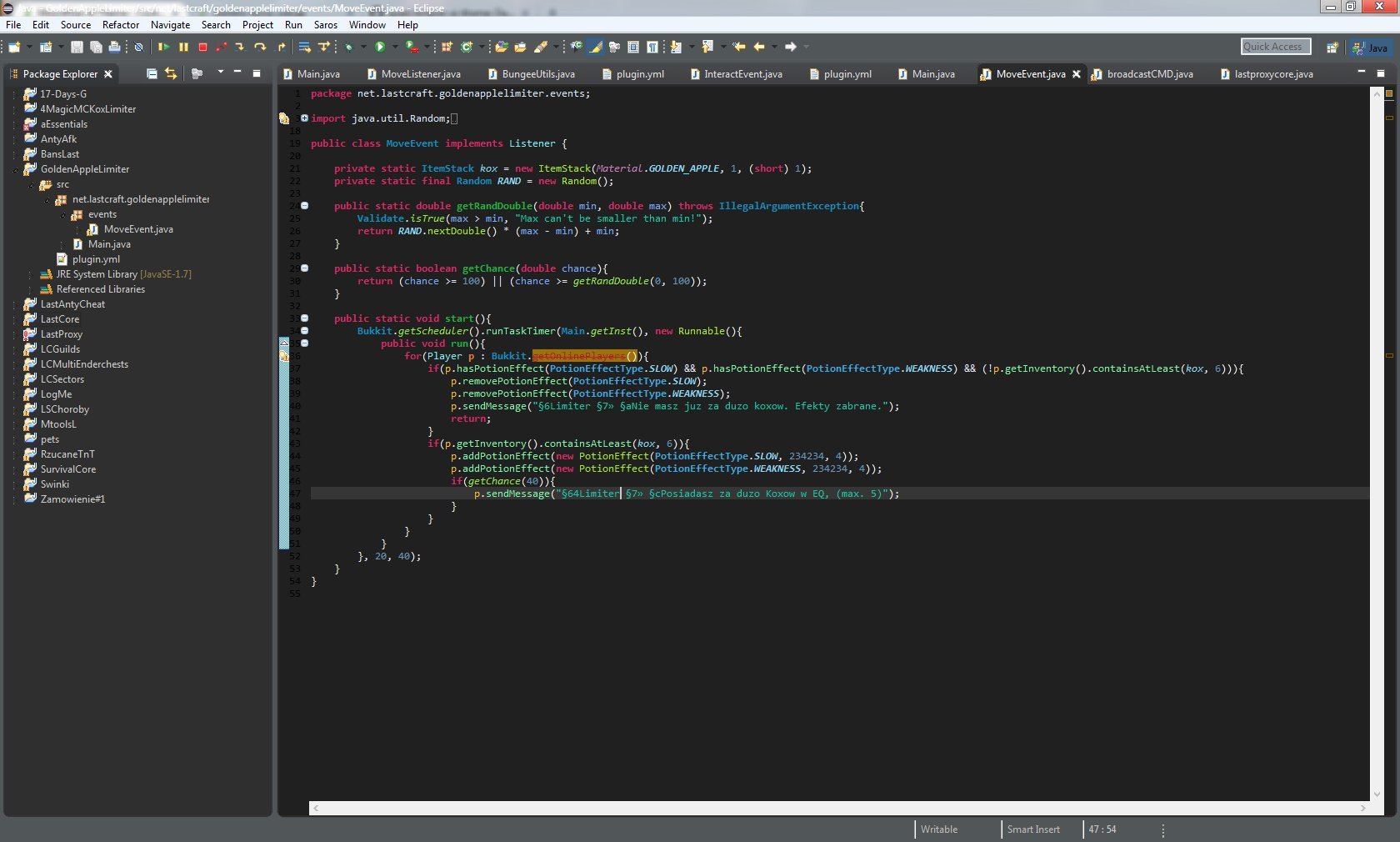Screen dimensions: 1400x842
Task: Expand the folded import section
Action: [x=304, y=118]
